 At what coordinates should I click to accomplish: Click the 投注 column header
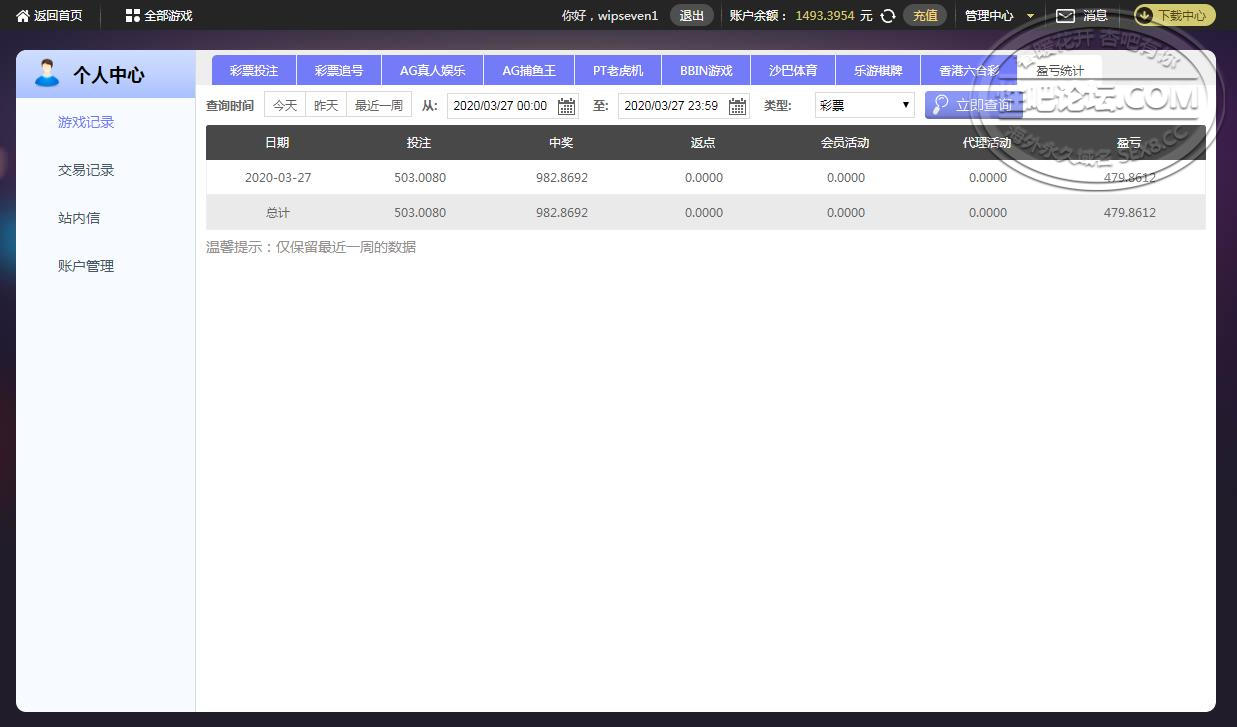pos(419,143)
